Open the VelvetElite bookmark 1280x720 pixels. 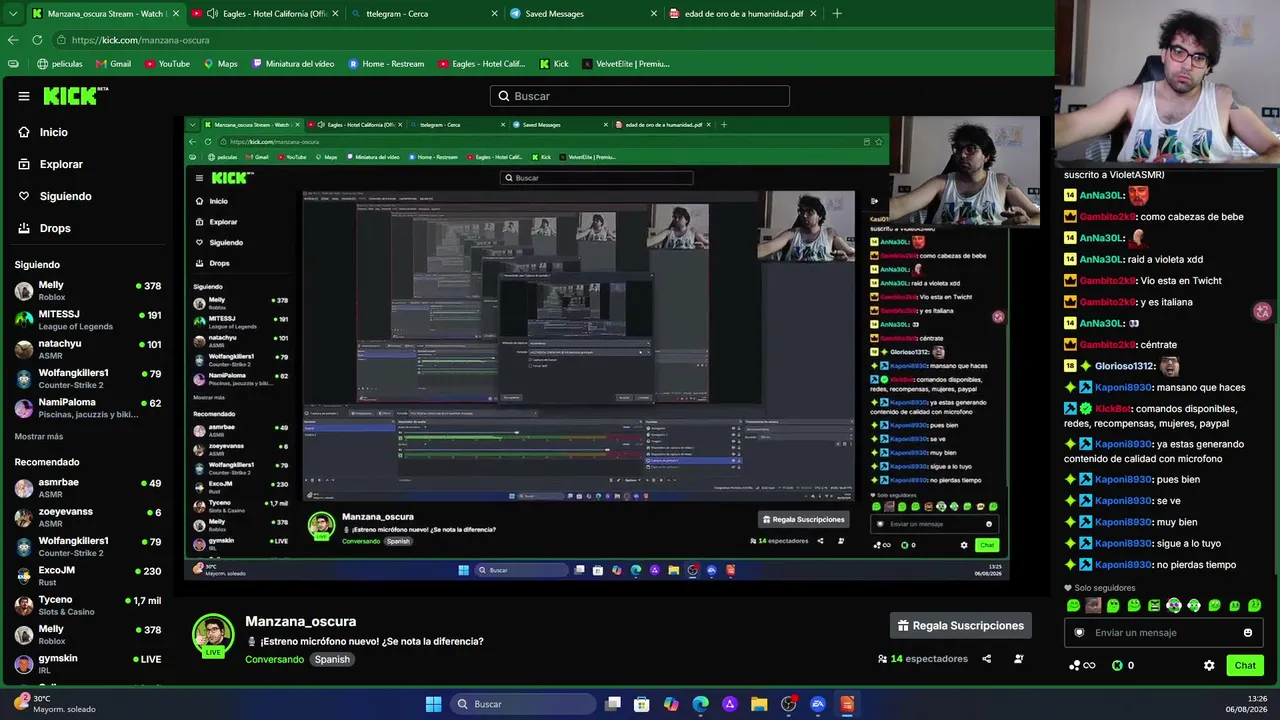[625, 64]
